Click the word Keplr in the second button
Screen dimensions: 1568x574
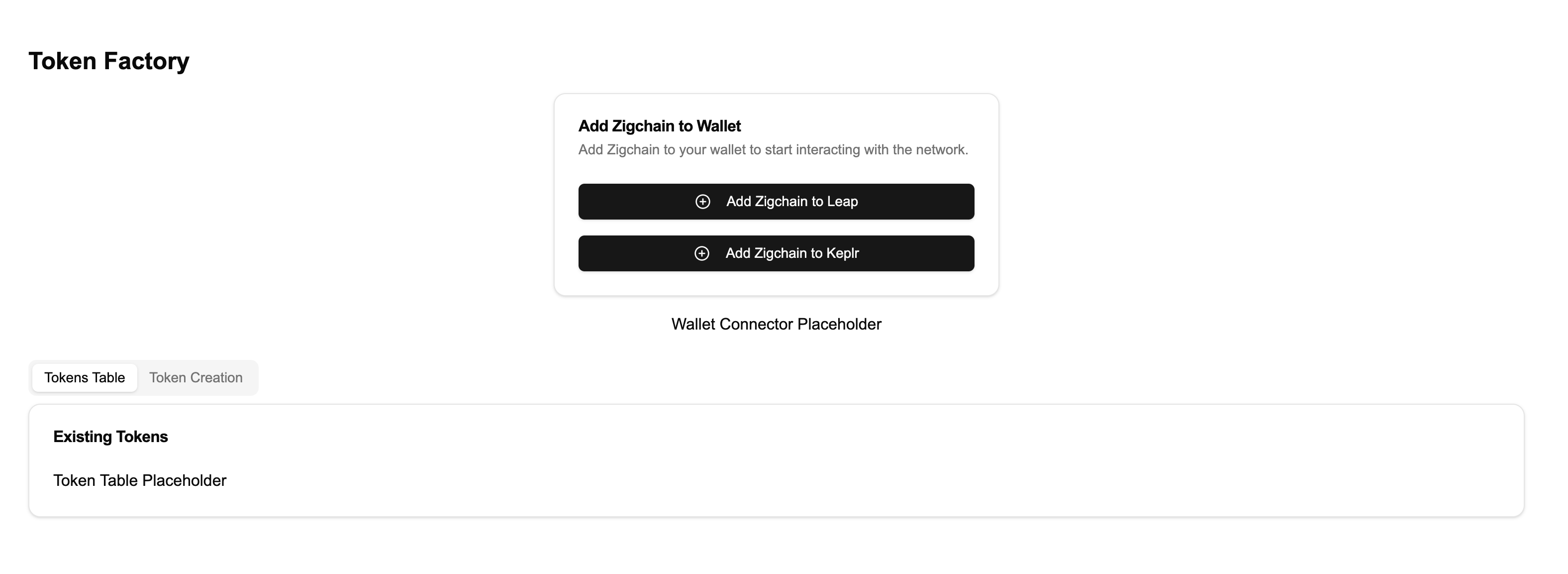[x=842, y=253]
